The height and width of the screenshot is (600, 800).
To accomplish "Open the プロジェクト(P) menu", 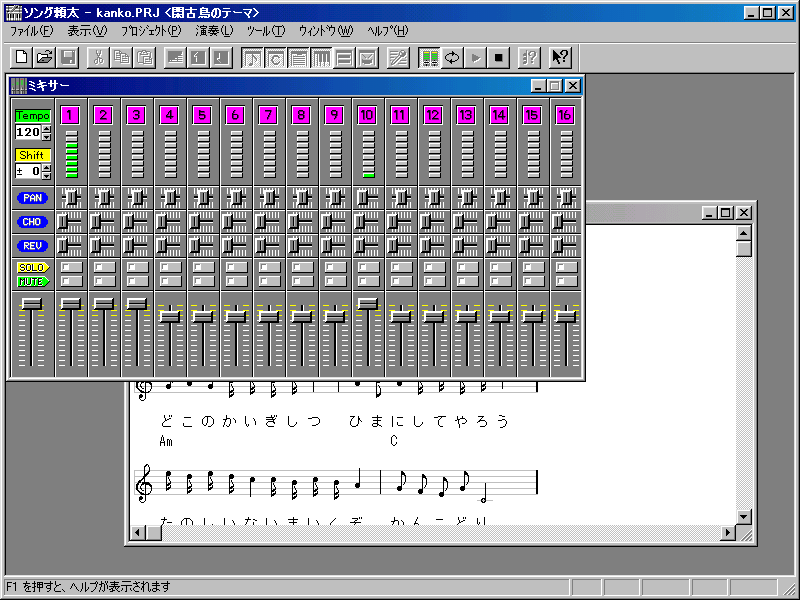I will click(151, 31).
